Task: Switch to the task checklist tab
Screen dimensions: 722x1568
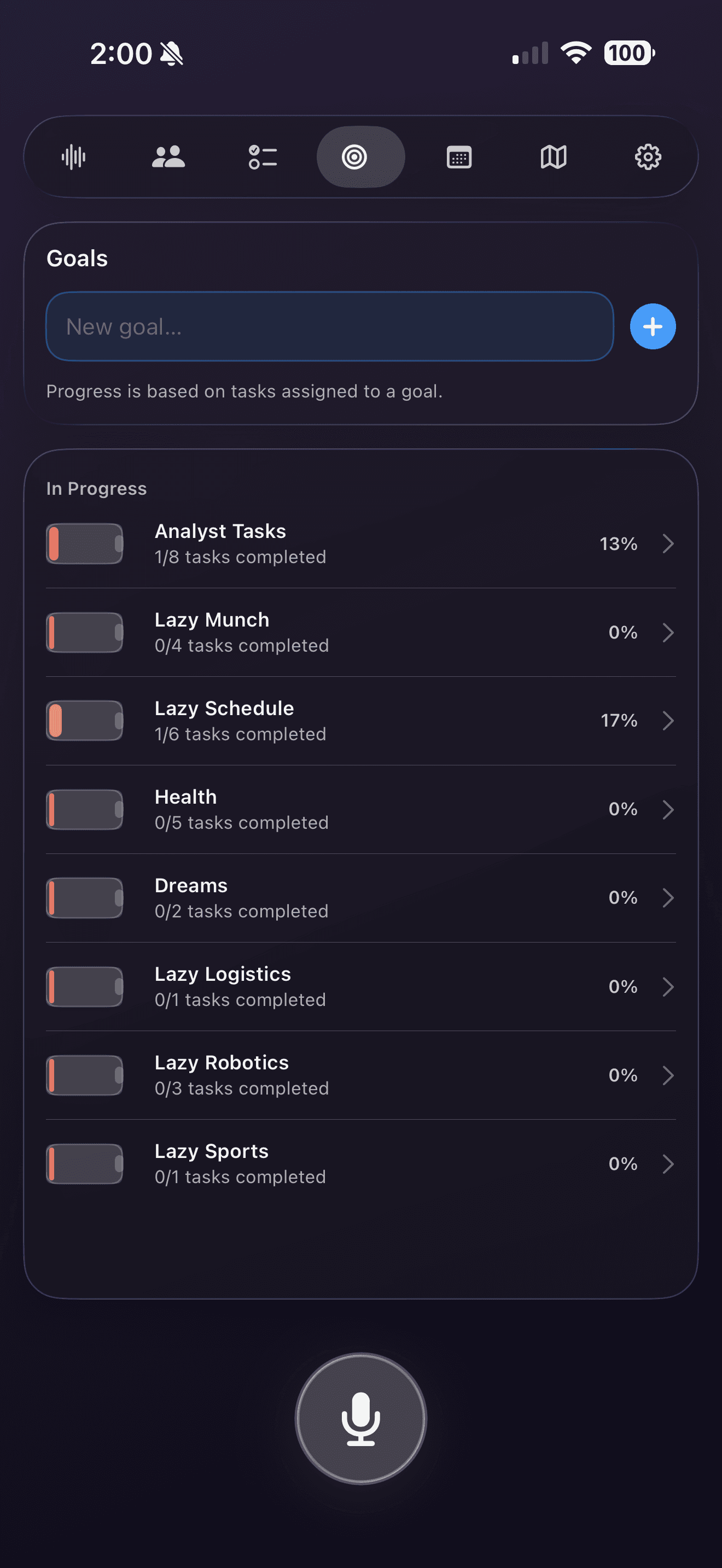Action: [x=263, y=157]
